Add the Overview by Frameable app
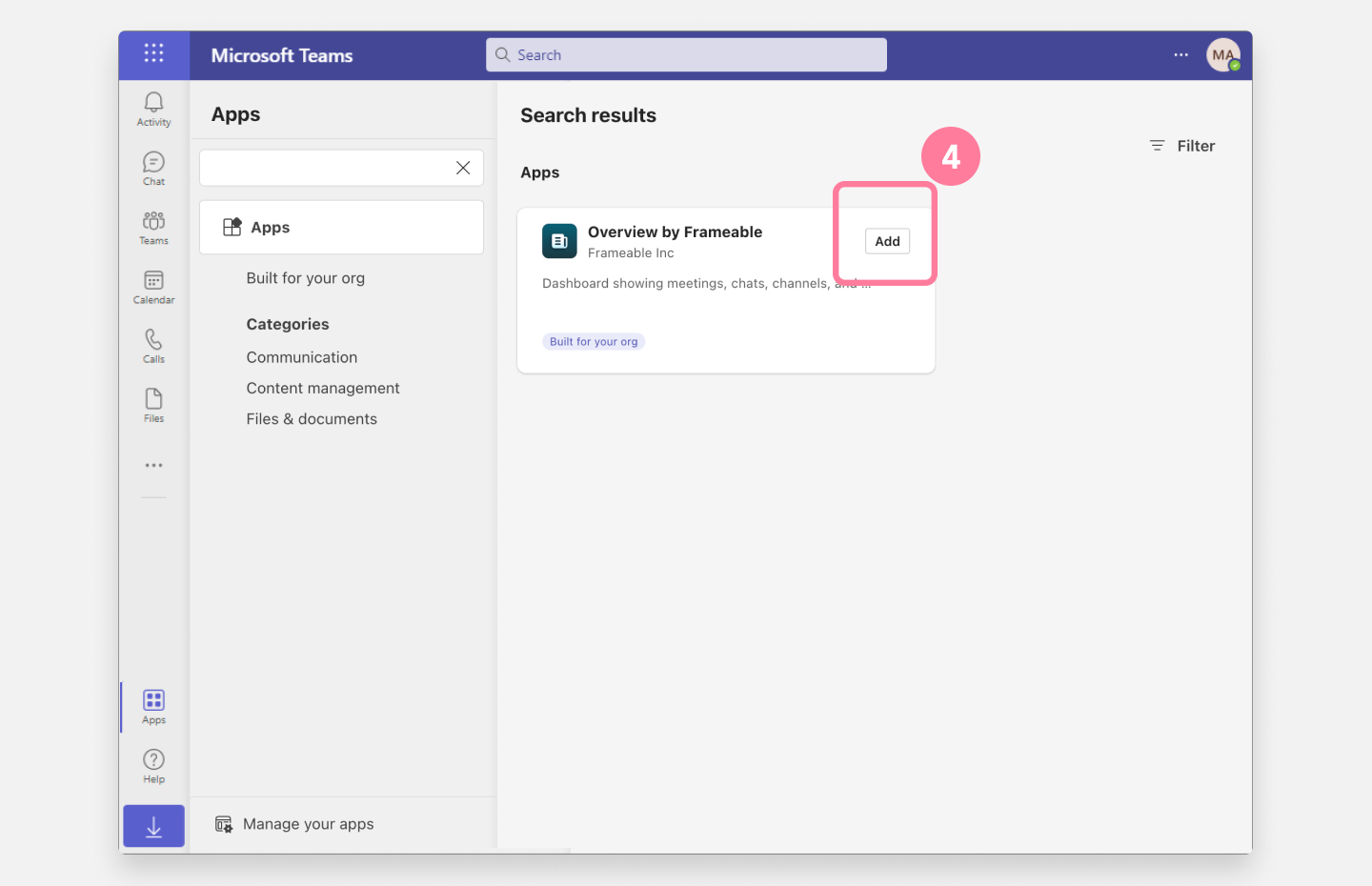 point(887,241)
